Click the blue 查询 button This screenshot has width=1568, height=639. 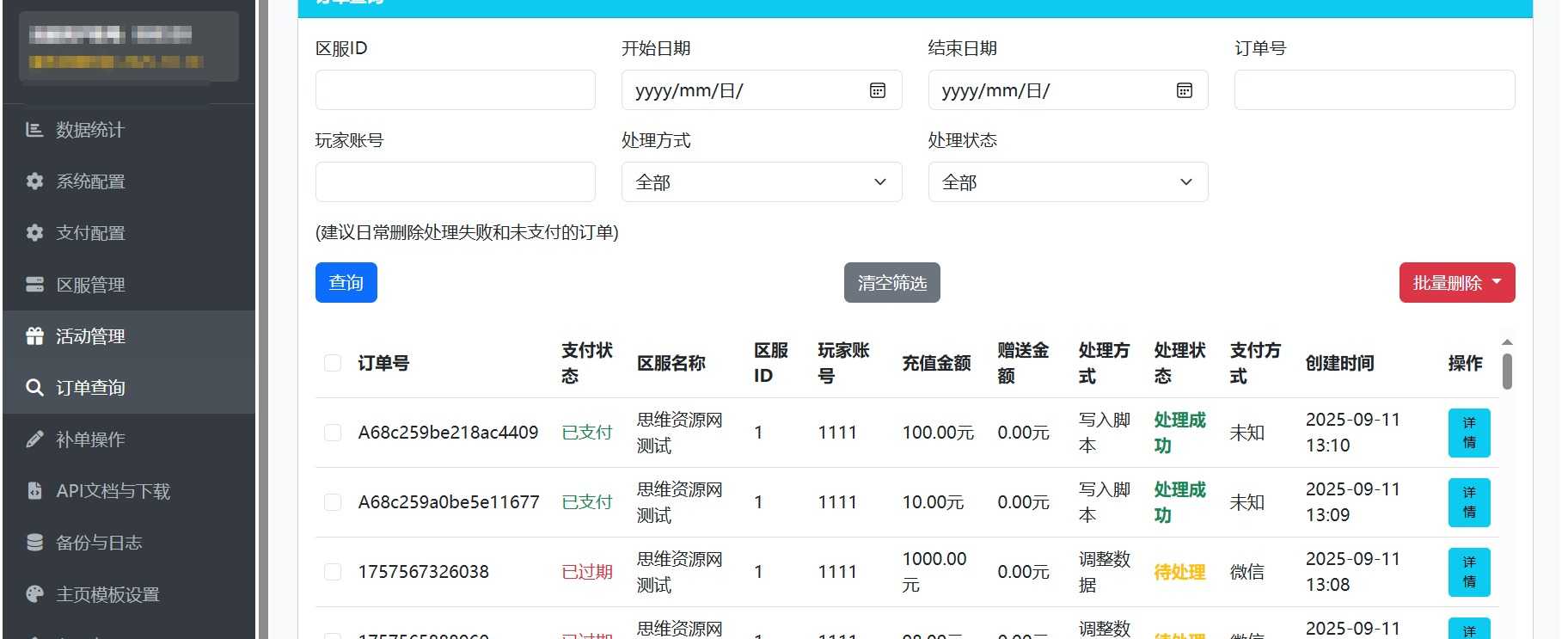pyautogui.click(x=346, y=283)
